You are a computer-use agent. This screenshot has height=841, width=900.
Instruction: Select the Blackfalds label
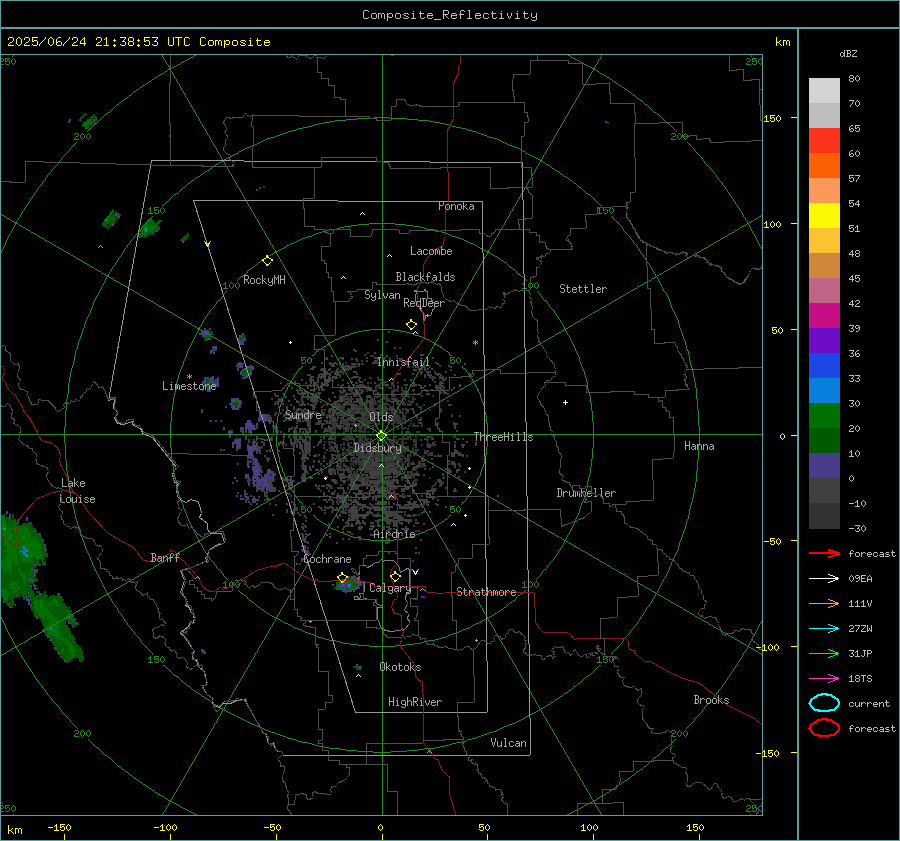click(425, 277)
